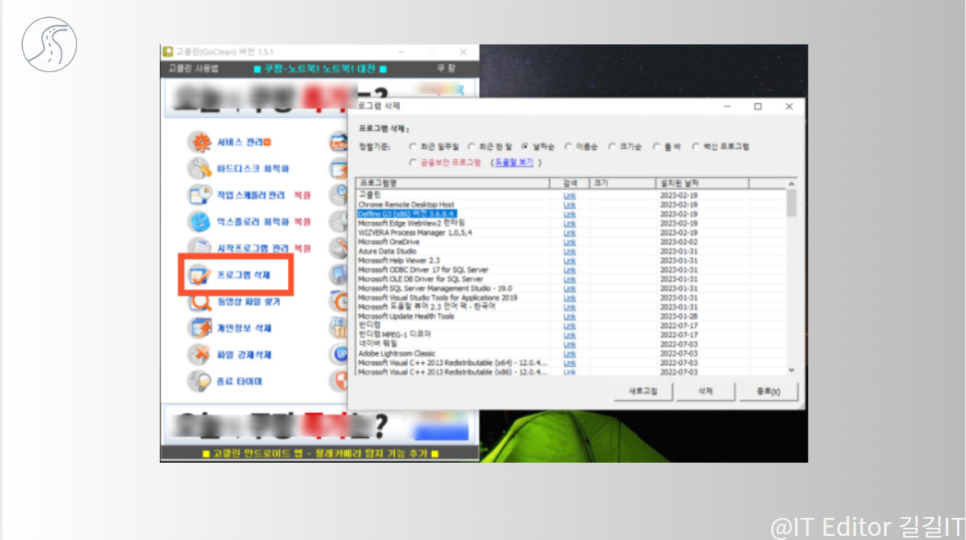Select 최근 일주일 sort radio button

click(413, 147)
